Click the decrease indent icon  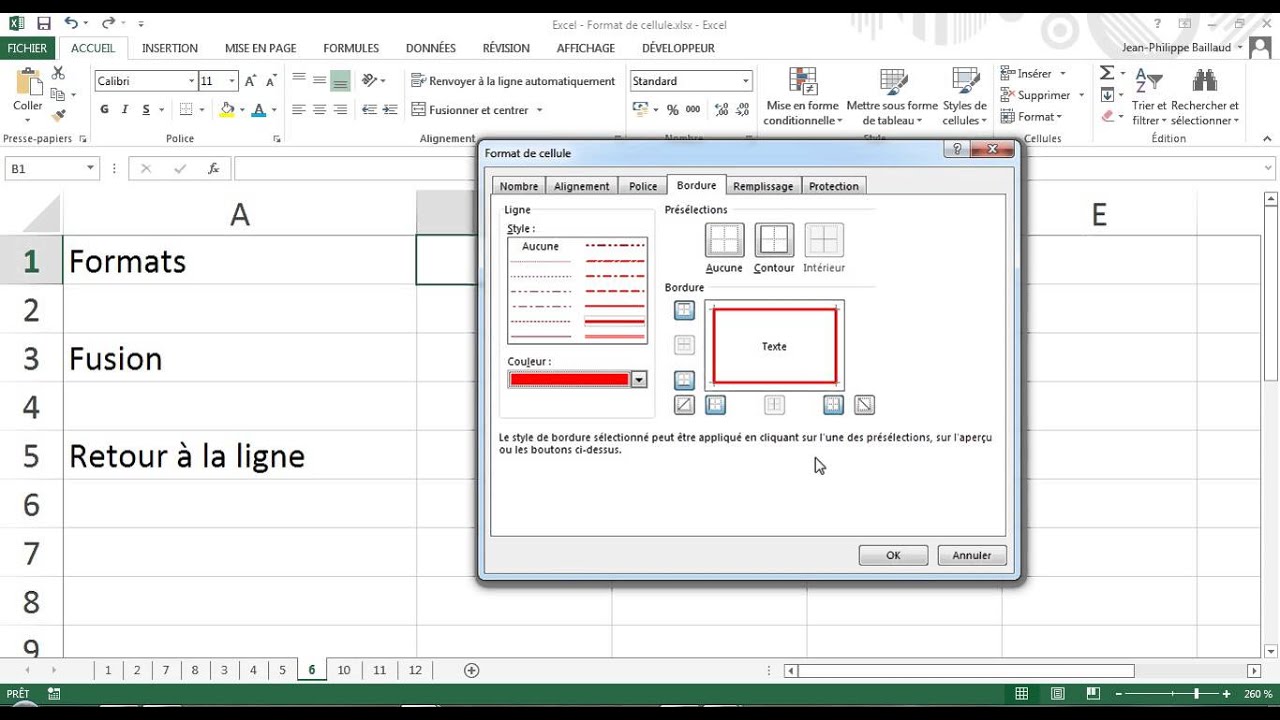click(369, 110)
